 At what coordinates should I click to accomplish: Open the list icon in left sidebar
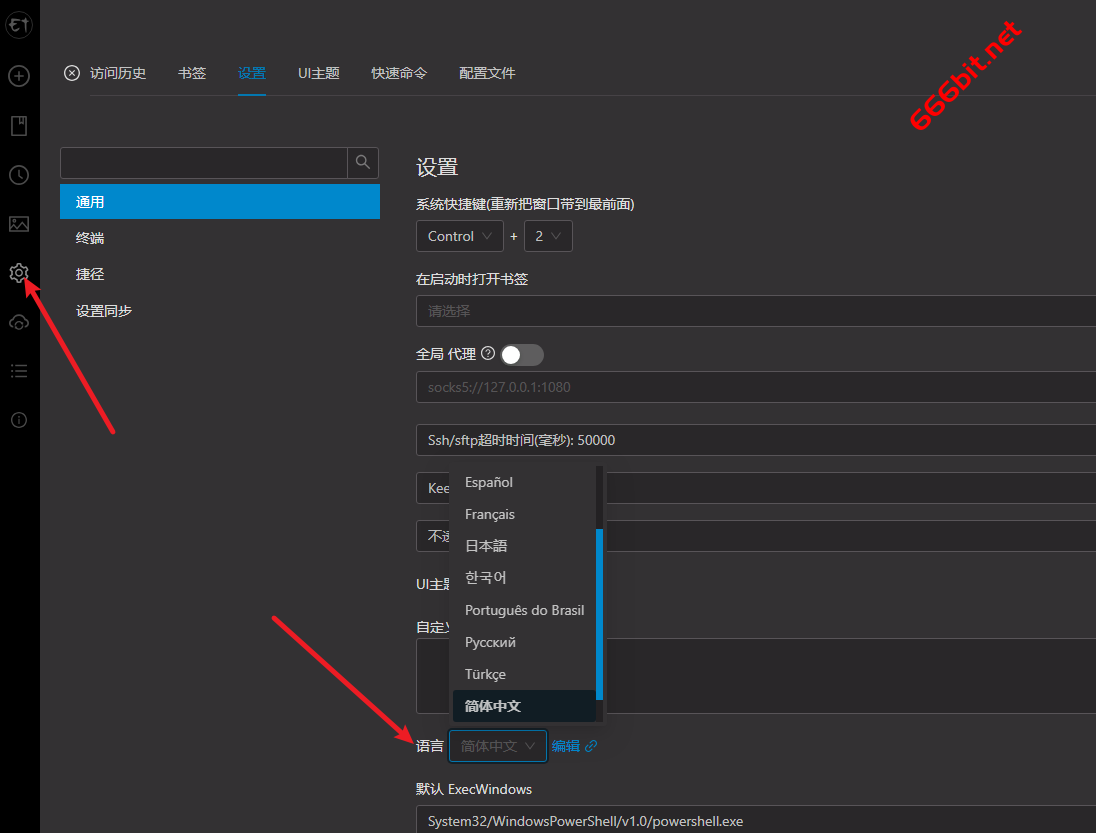tap(19, 371)
